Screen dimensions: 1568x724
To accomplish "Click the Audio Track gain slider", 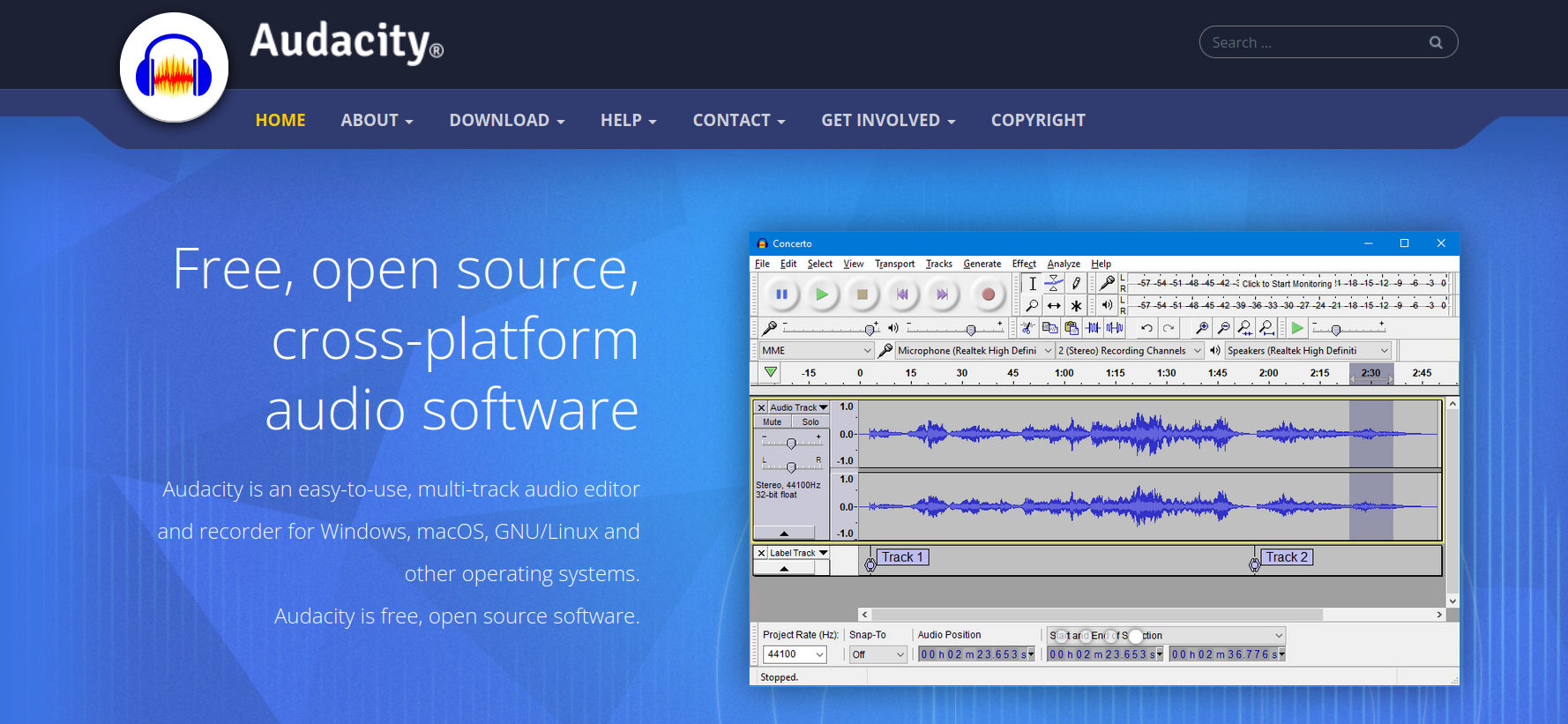I will click(791, 443).
